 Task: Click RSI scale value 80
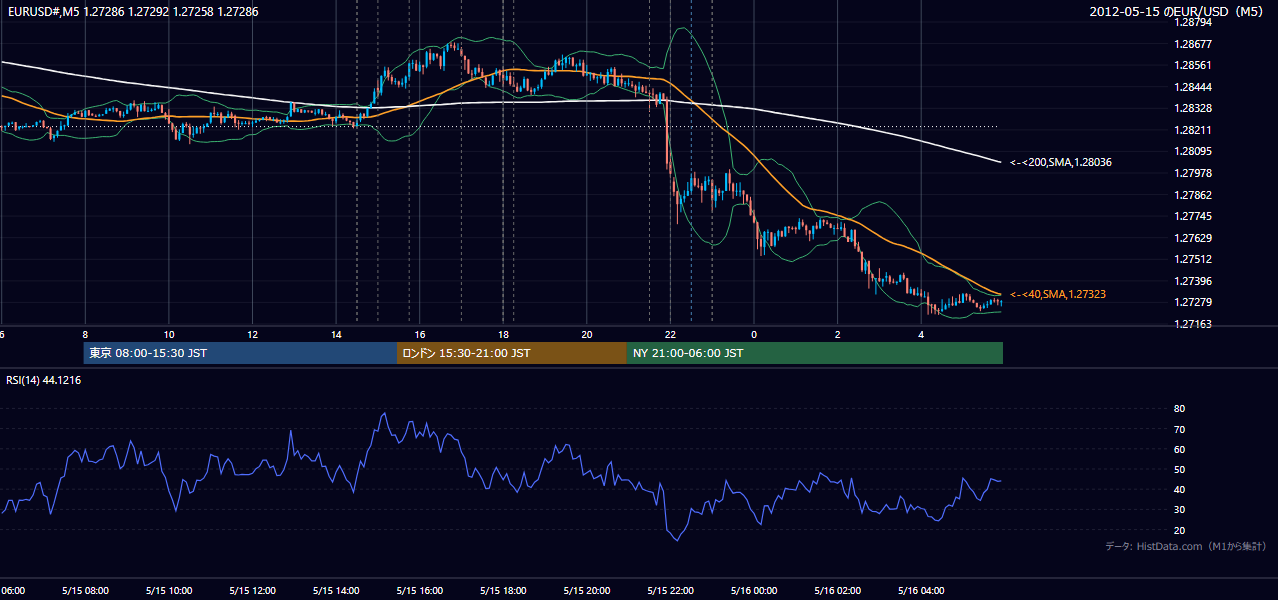pos(1179,409)
